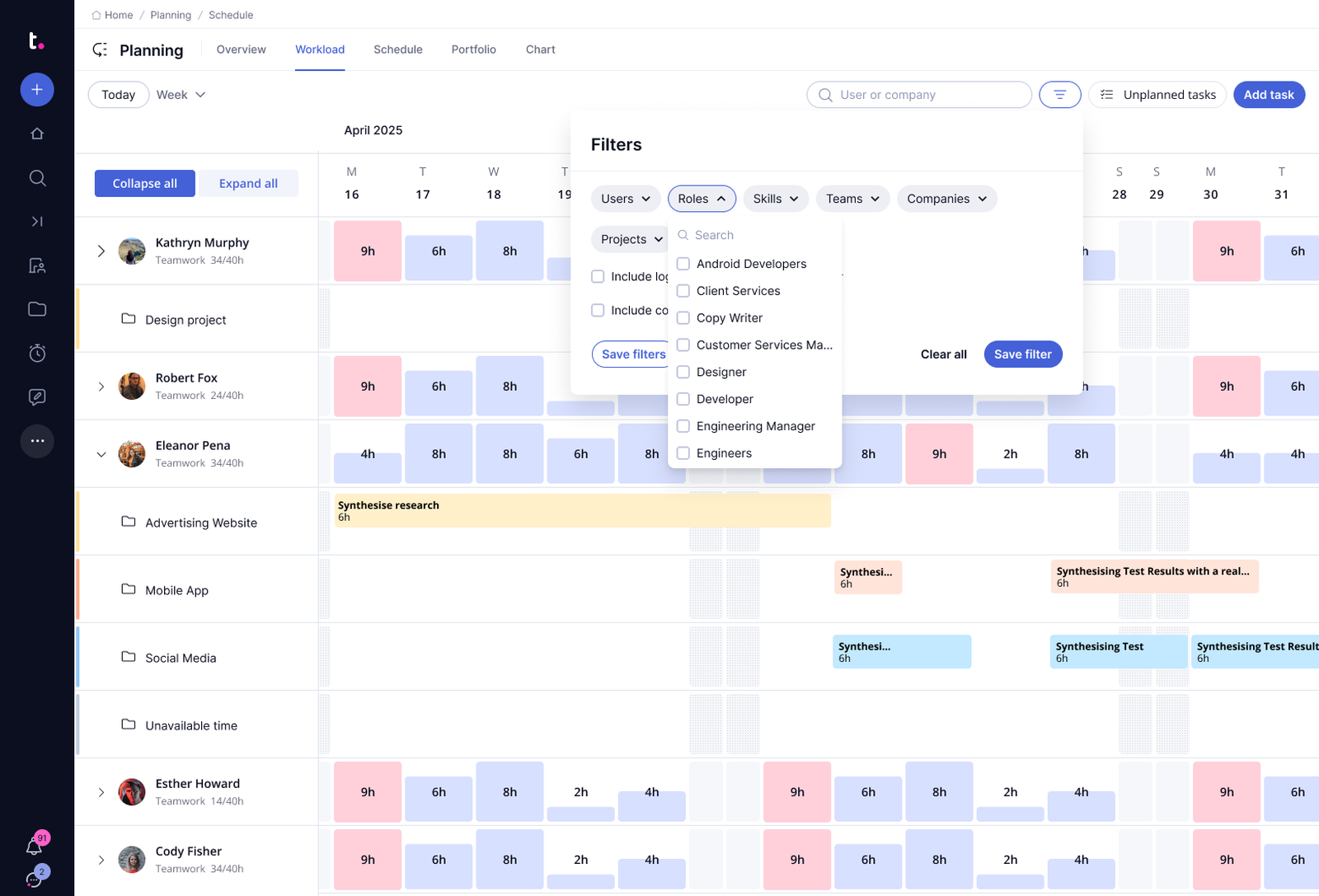Screen dimensions: 1319x896
Task: Click the Add task button
Action: 1268,95
